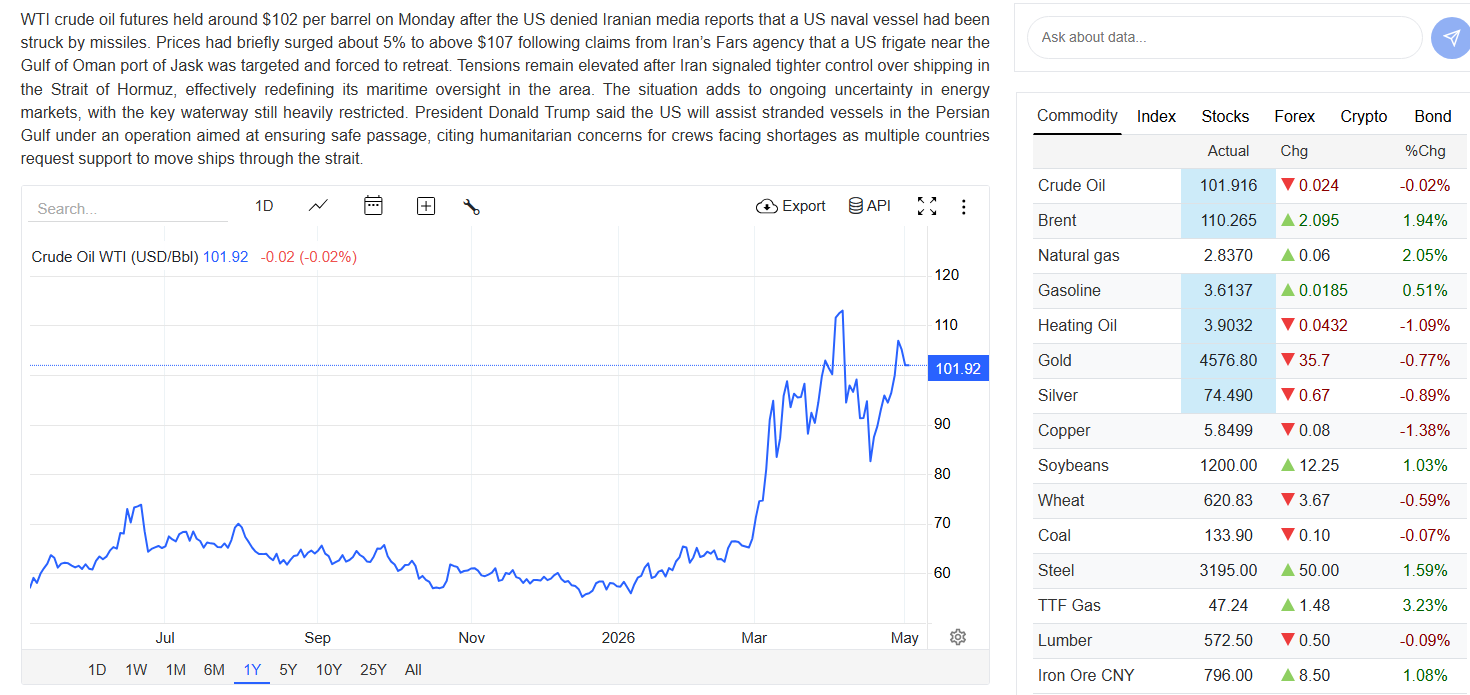Open the three-dot chart options menu
The width and height of the screenshot is (1470, 695).
pyautogui.click(x=964, y=207)
